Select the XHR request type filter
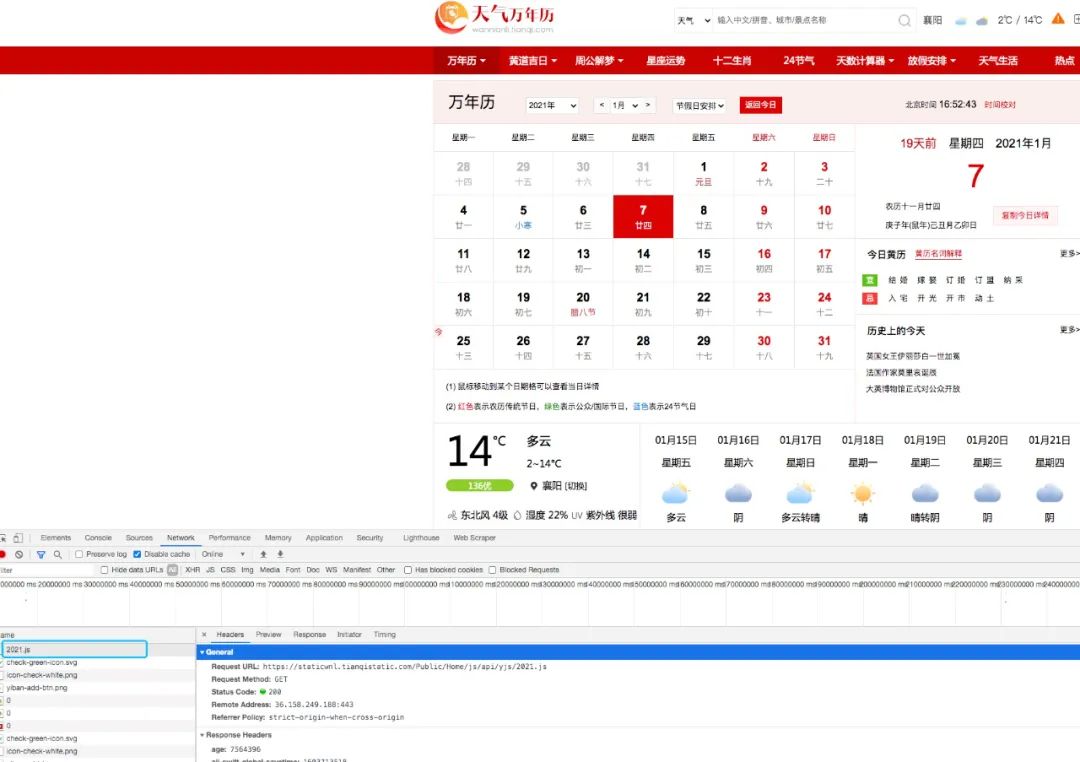Viewport: 1080px width, 762px height. 193,570
